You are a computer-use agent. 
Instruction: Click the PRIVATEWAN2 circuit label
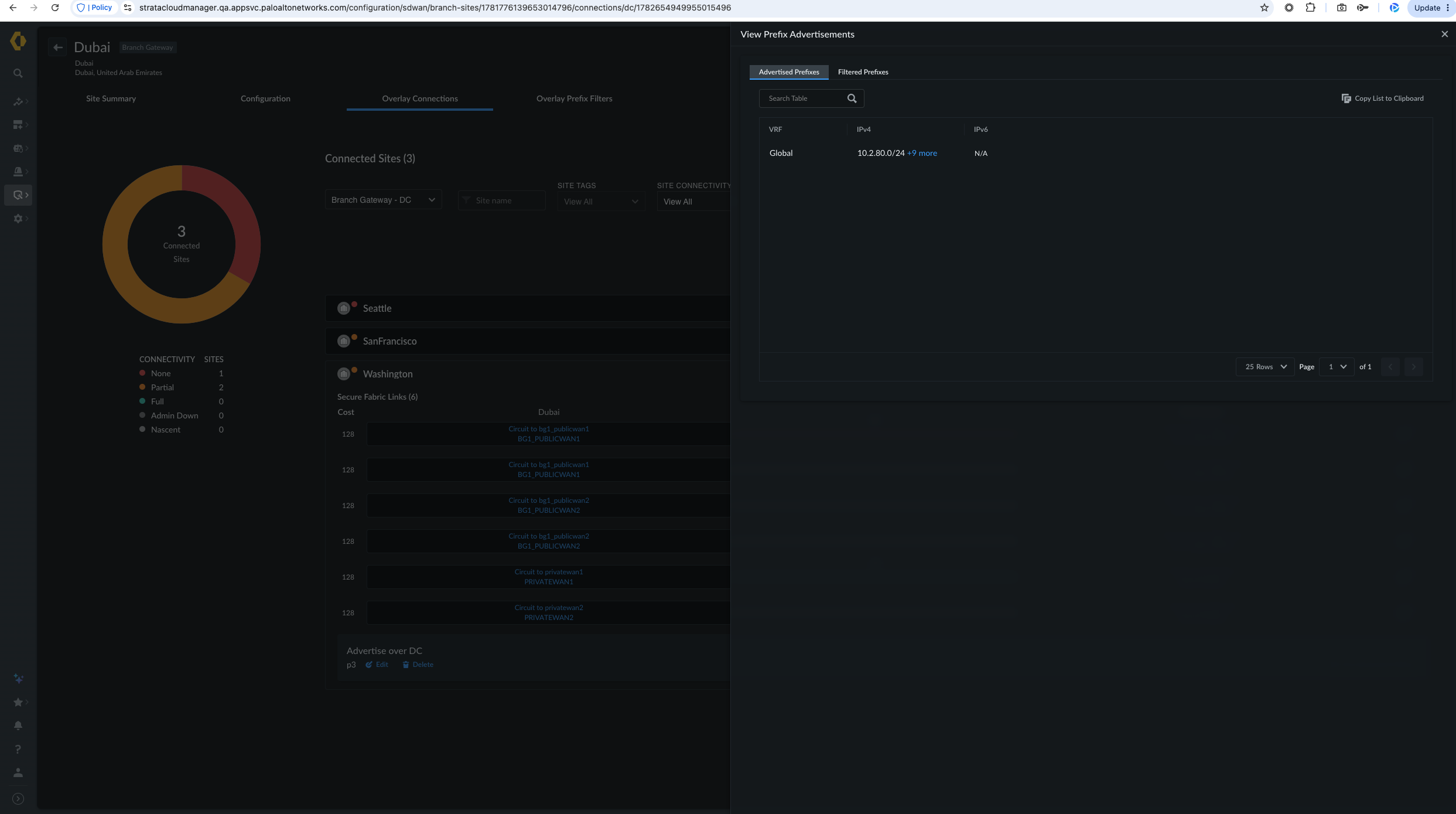pyautogui.click(x=549, y=618)
